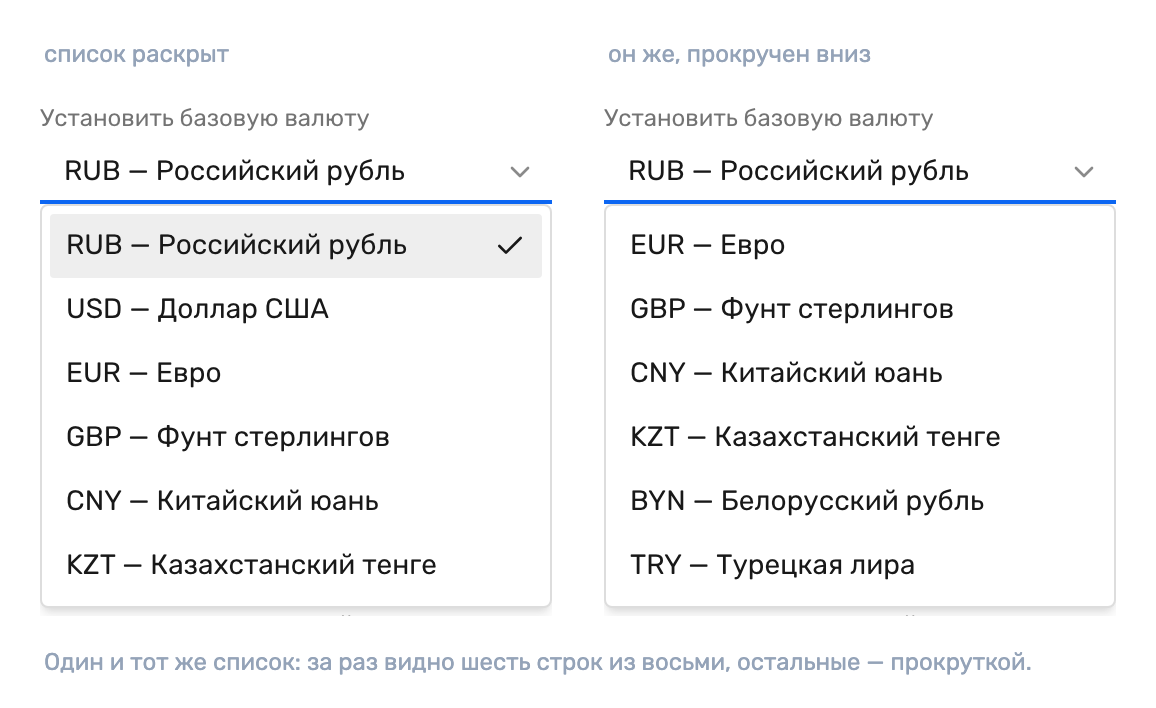The image size is (1156, 708).
Task: Choose USD — Доллар США option
Action: [x=296, y=309]
